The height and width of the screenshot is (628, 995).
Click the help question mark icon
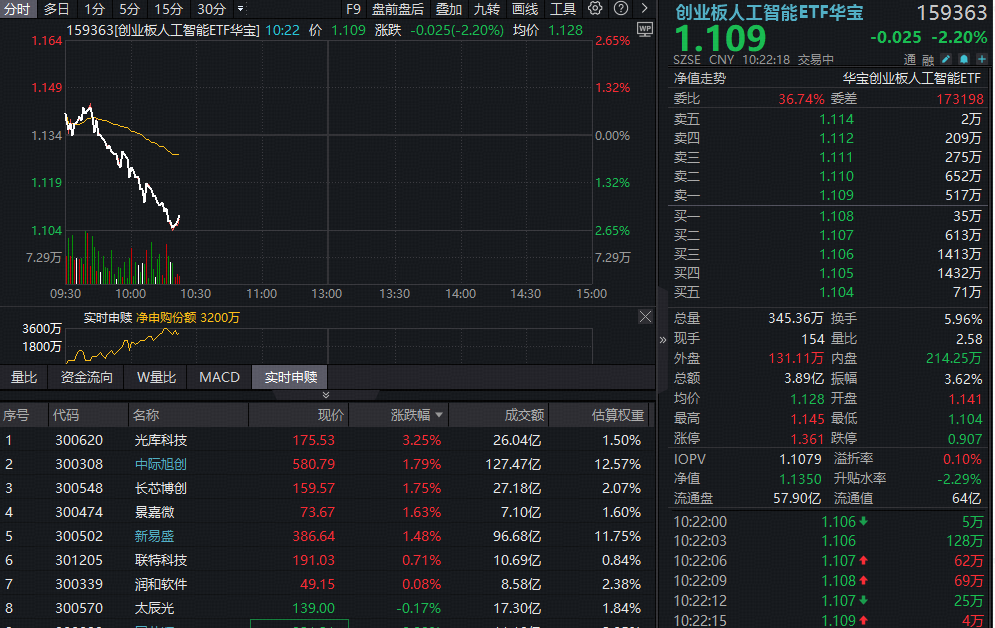(621, 9)
